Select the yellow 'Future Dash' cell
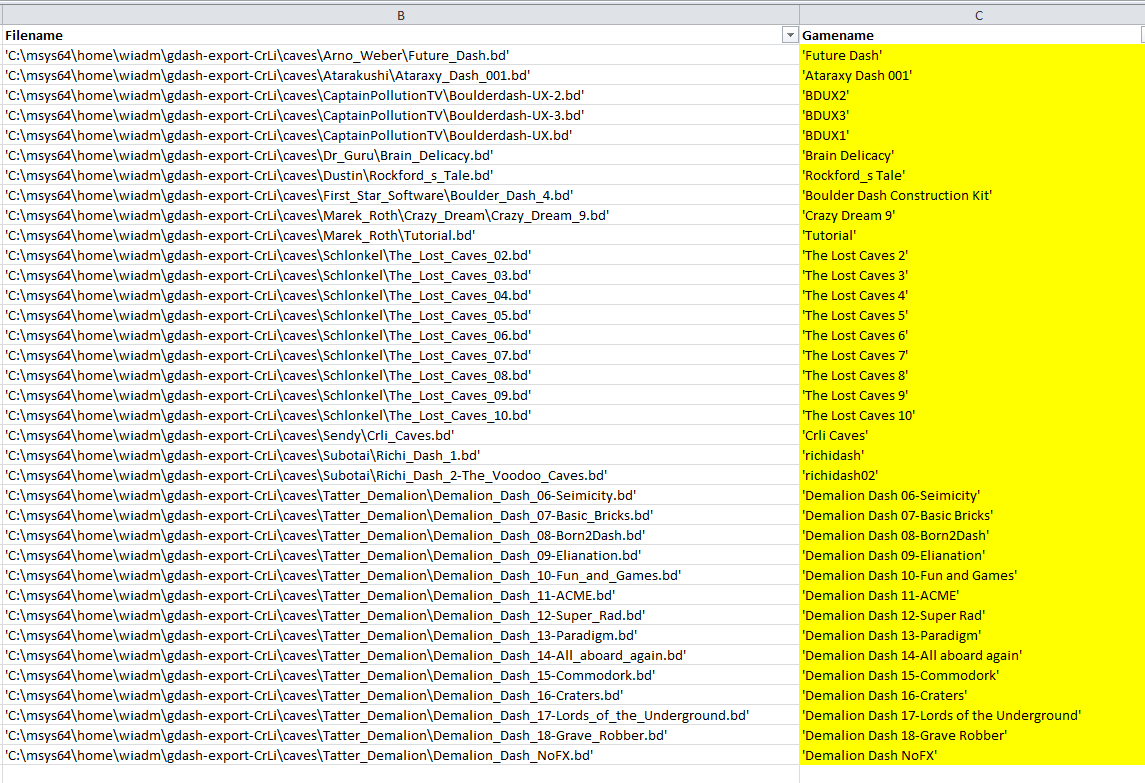This screenshot has height=783, width=1145. tap(970, 56)
